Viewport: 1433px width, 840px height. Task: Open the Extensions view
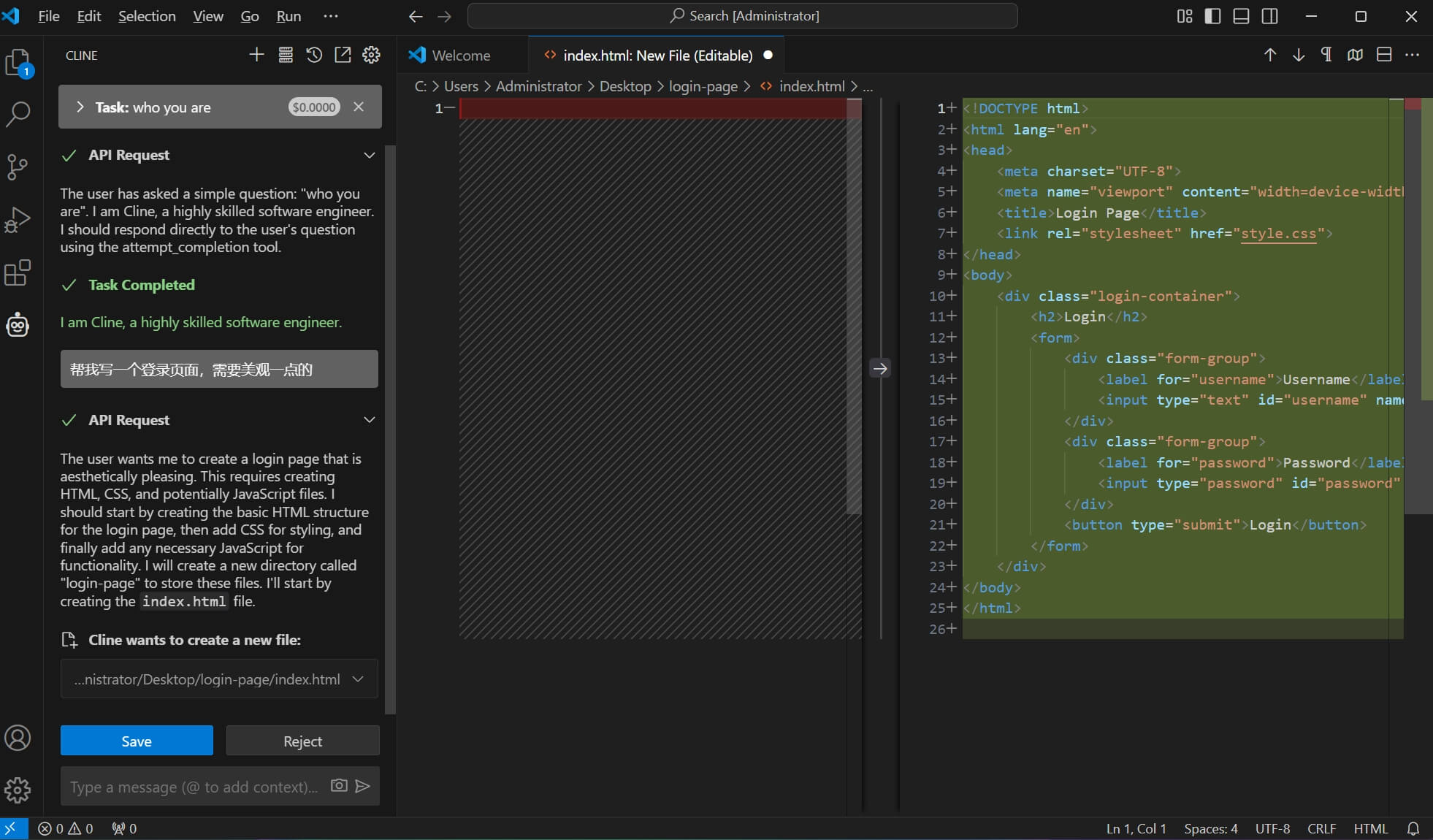(x=18, y=273)
